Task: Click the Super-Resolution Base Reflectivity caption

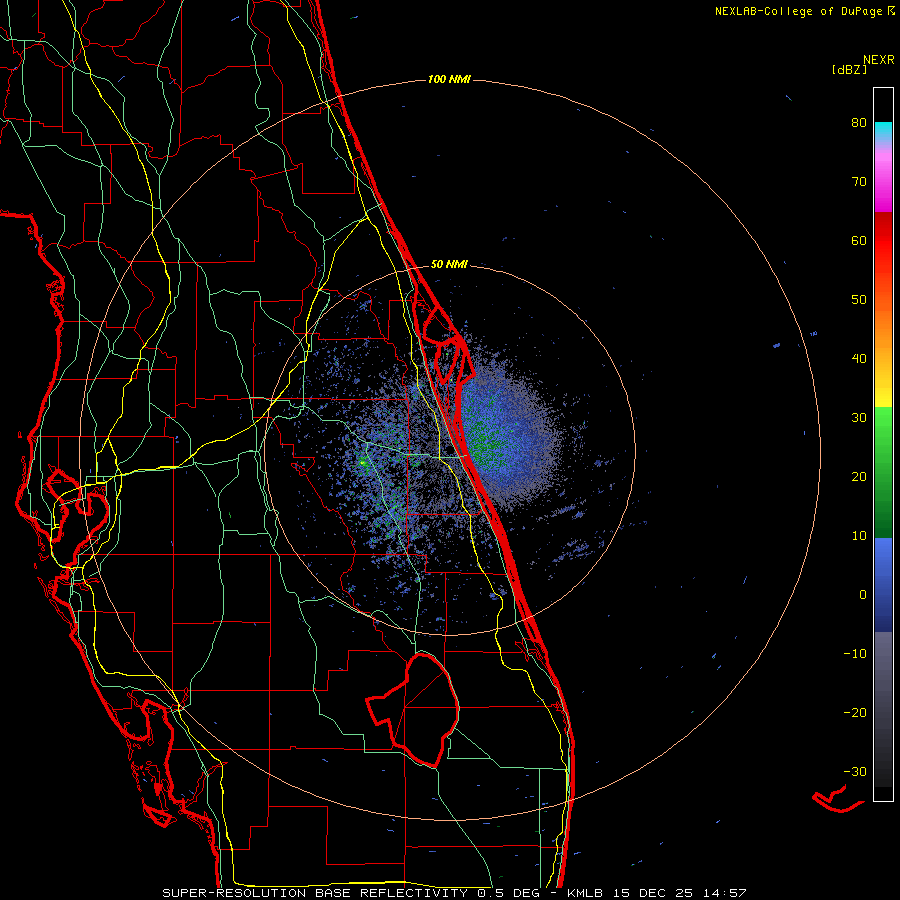Action: [356, 893]
